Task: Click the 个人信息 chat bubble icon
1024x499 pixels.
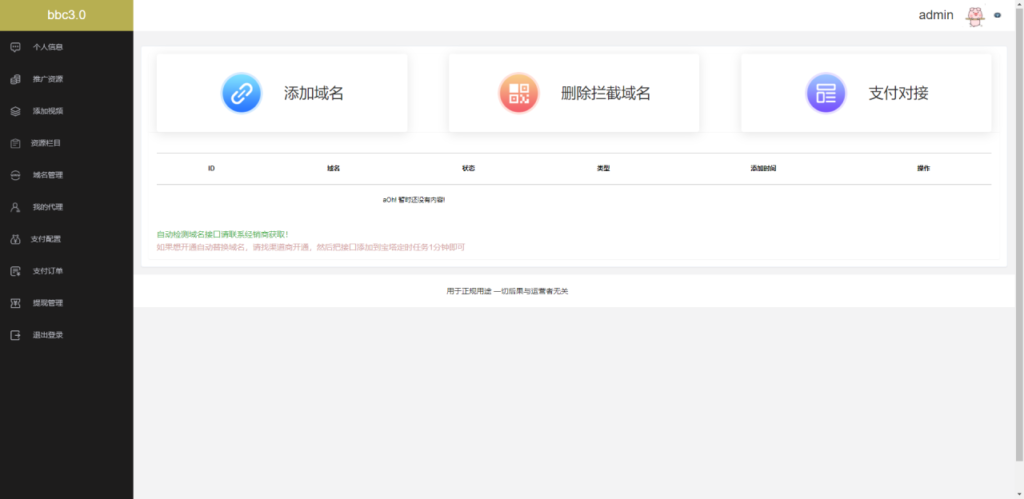Action: 16,47
